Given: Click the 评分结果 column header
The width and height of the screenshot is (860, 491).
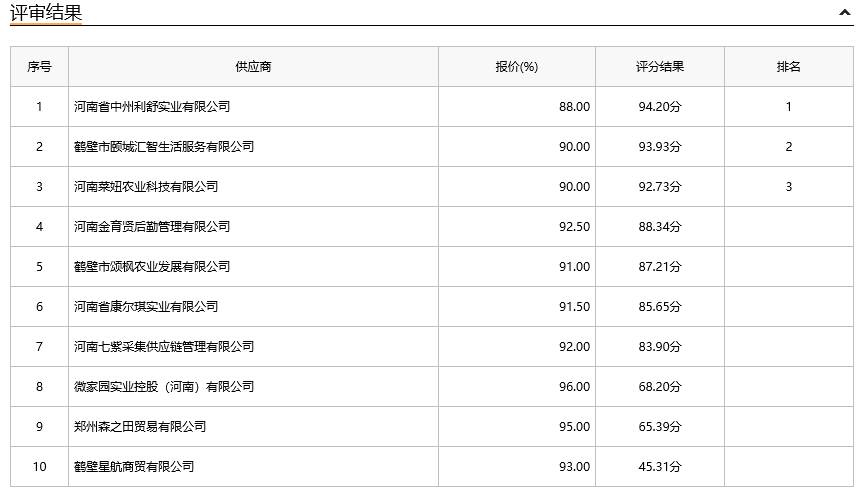Looking at the screenshot, I should coord(660,67).
